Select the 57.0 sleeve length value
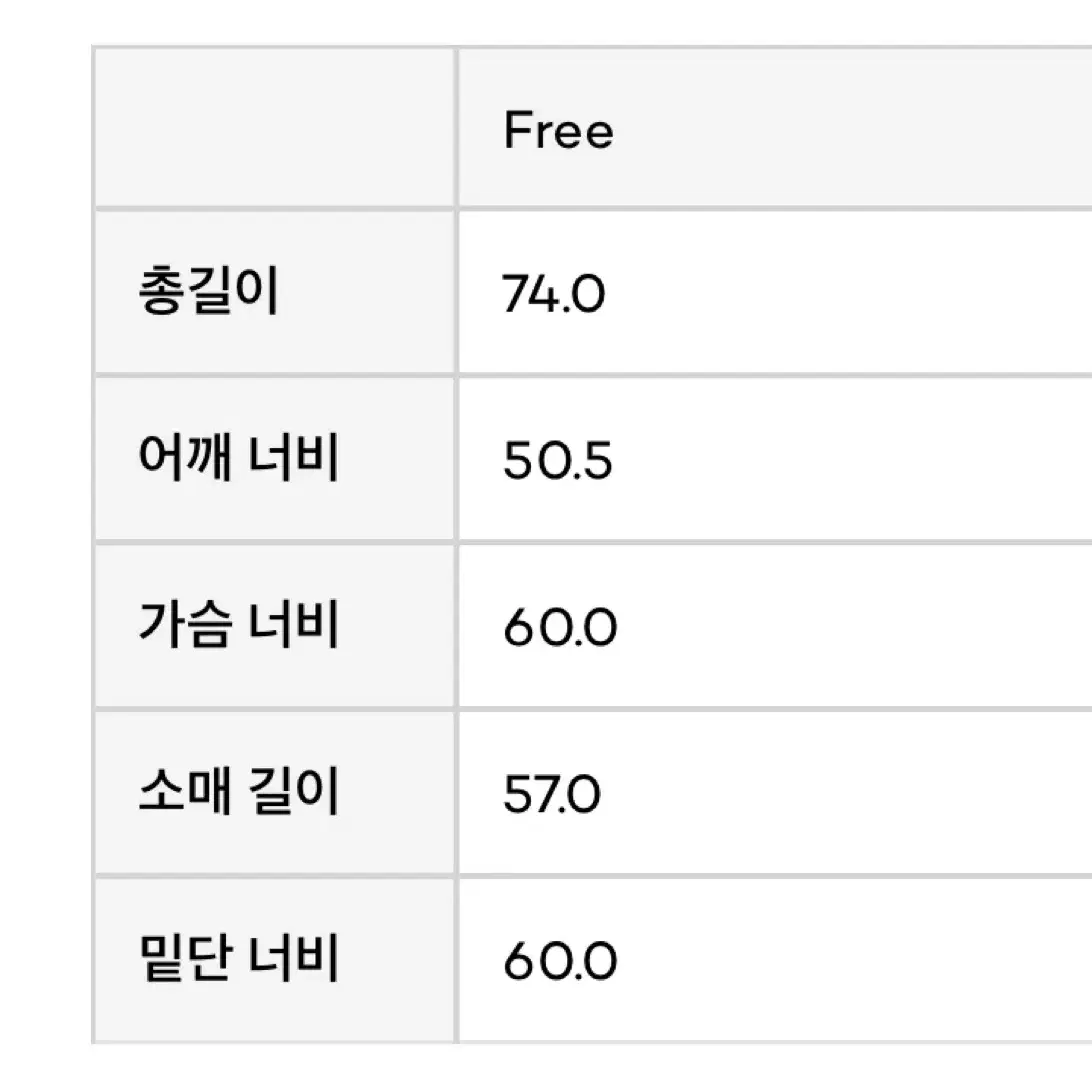The image size is (1092, 1092). coord(551,794)
